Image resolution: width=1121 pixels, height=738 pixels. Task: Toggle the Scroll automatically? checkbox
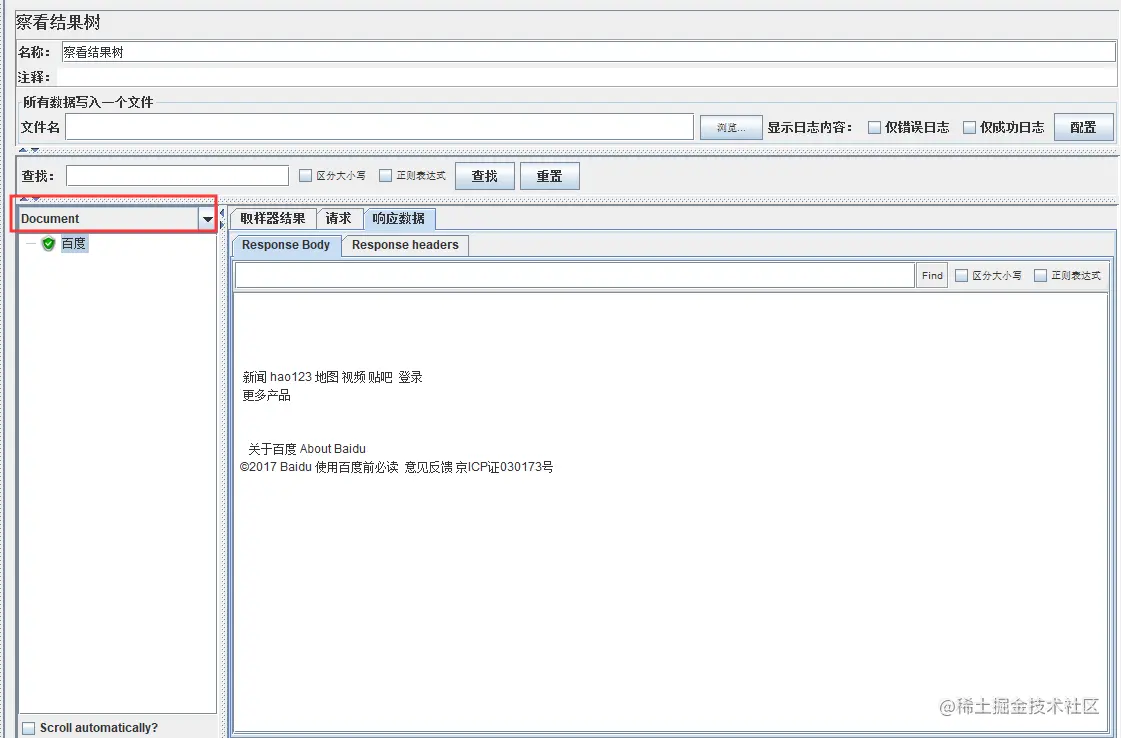[x=29, y=727]
